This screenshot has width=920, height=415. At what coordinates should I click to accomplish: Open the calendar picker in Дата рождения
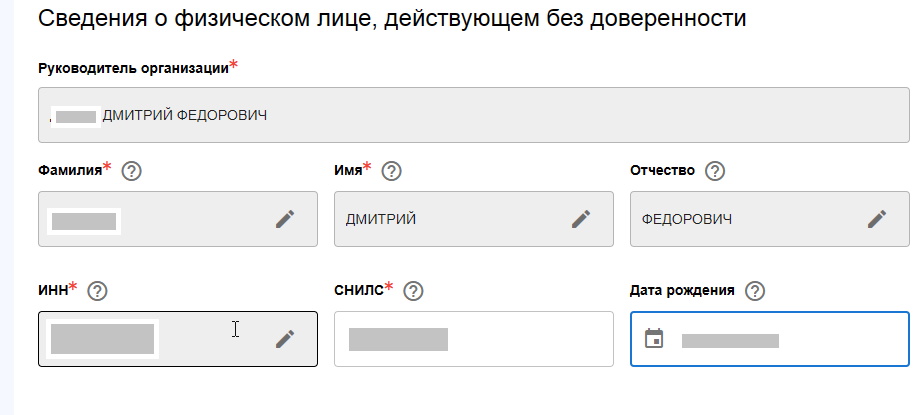click(x=654, y=339)
